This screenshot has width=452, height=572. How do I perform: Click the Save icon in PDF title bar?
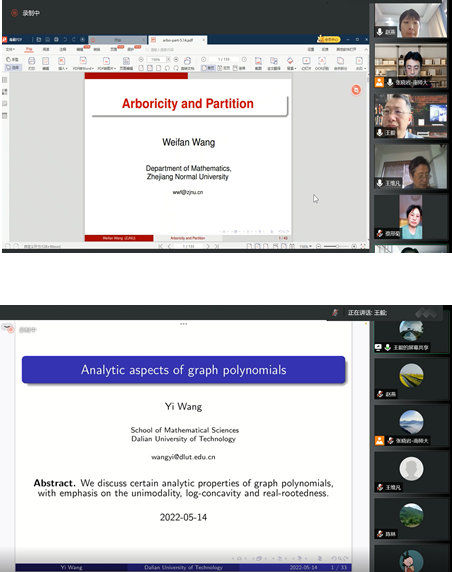click(x=47, y=39)
